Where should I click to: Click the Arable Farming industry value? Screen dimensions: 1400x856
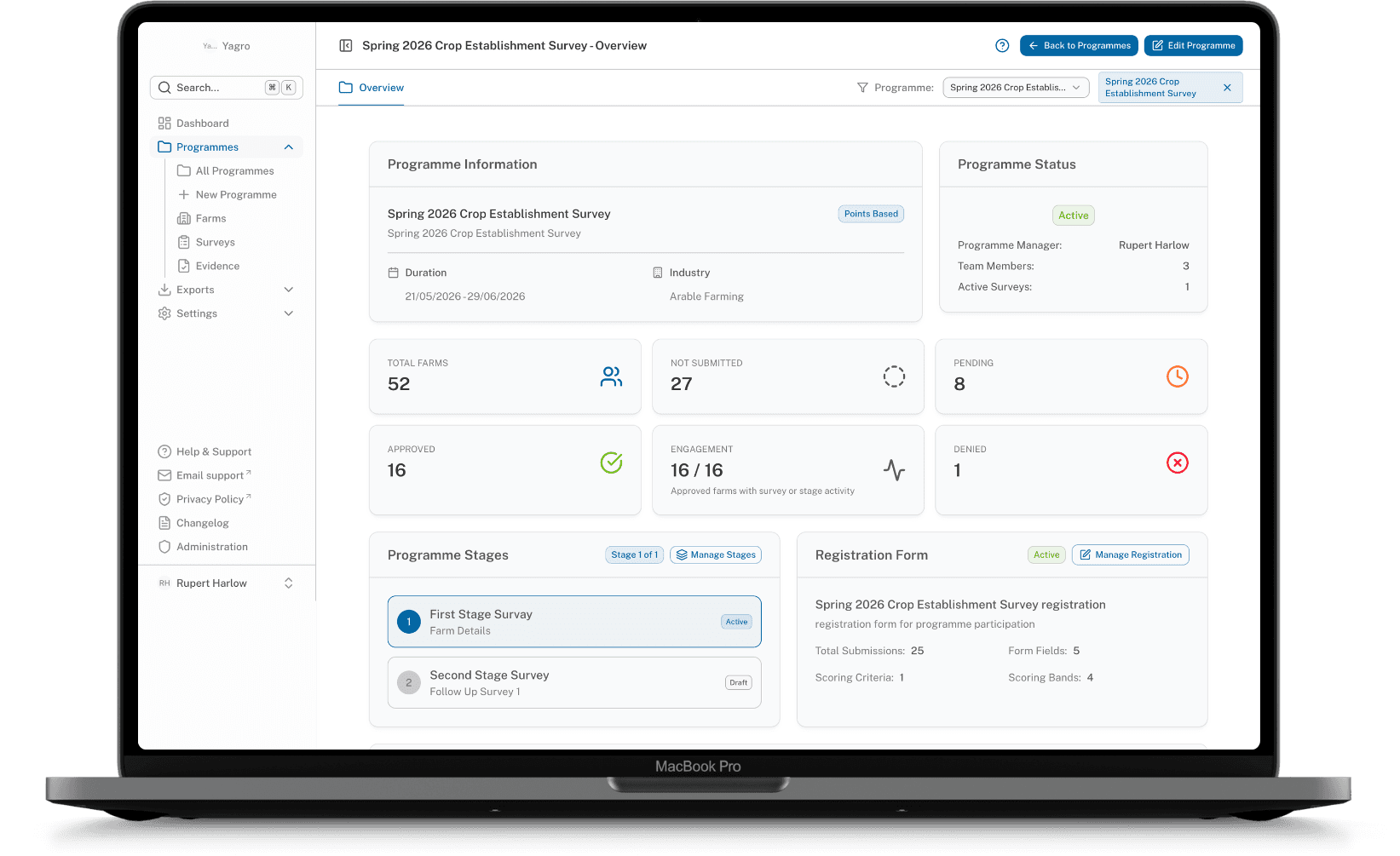[706, 297]
